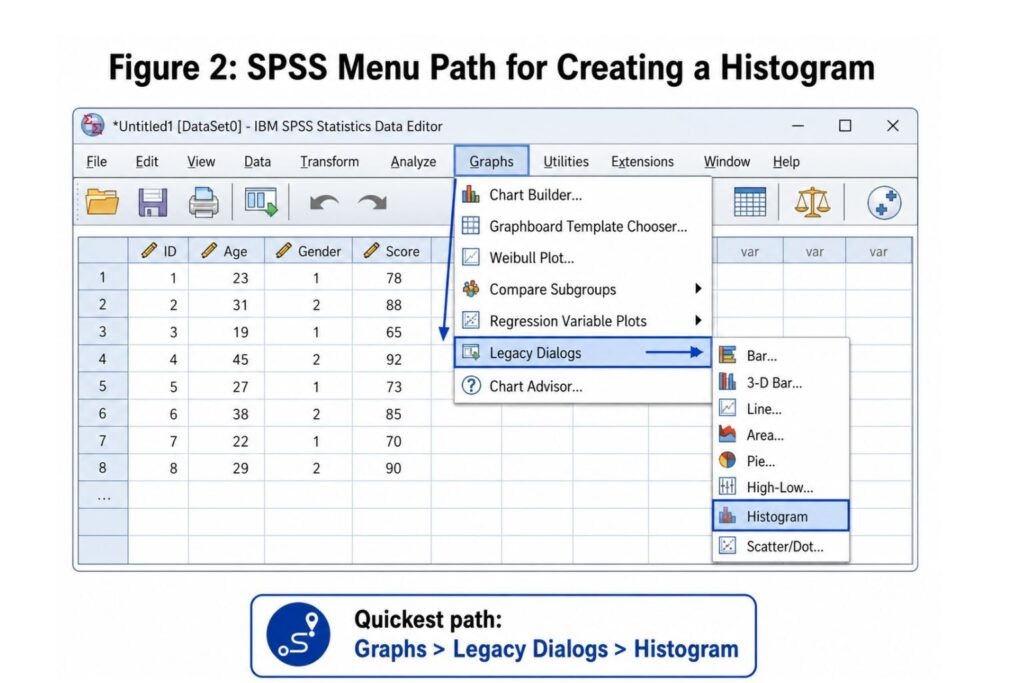This screenshot has height=683, width=1024.
Task: Click the Undo arrow in toolbar
Action: point(325,202)
